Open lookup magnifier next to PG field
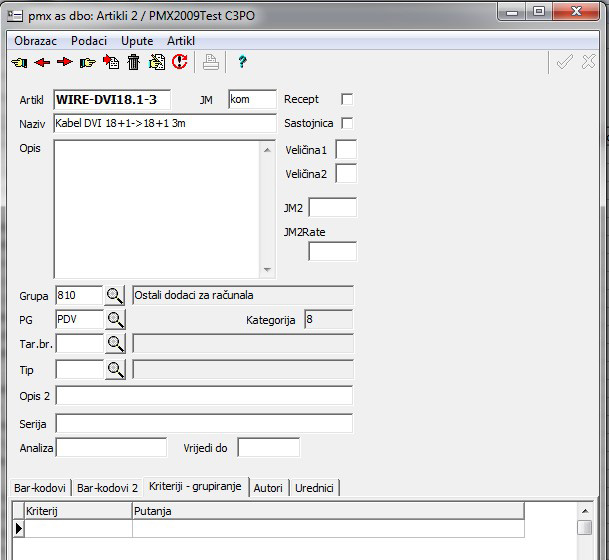The height and width of the screenshot is (560, 609). click(x=115, y=320)
